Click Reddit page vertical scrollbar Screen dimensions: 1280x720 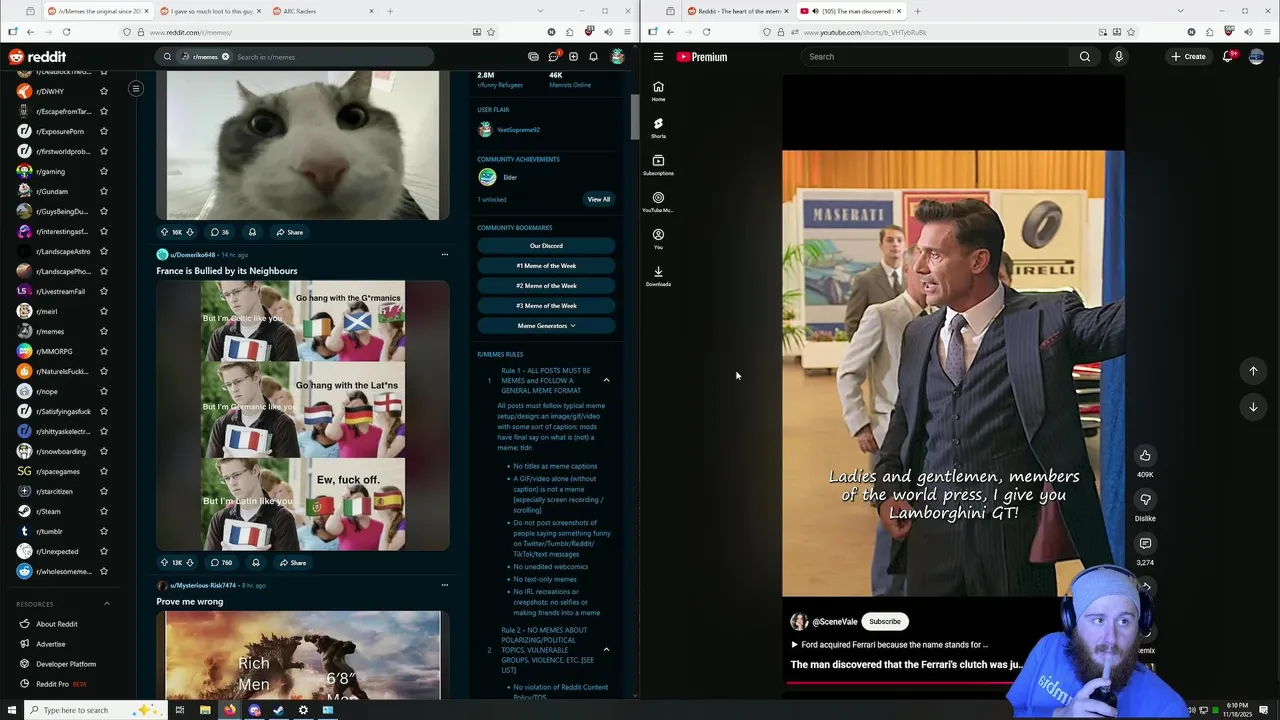click(x=634, y=118)
